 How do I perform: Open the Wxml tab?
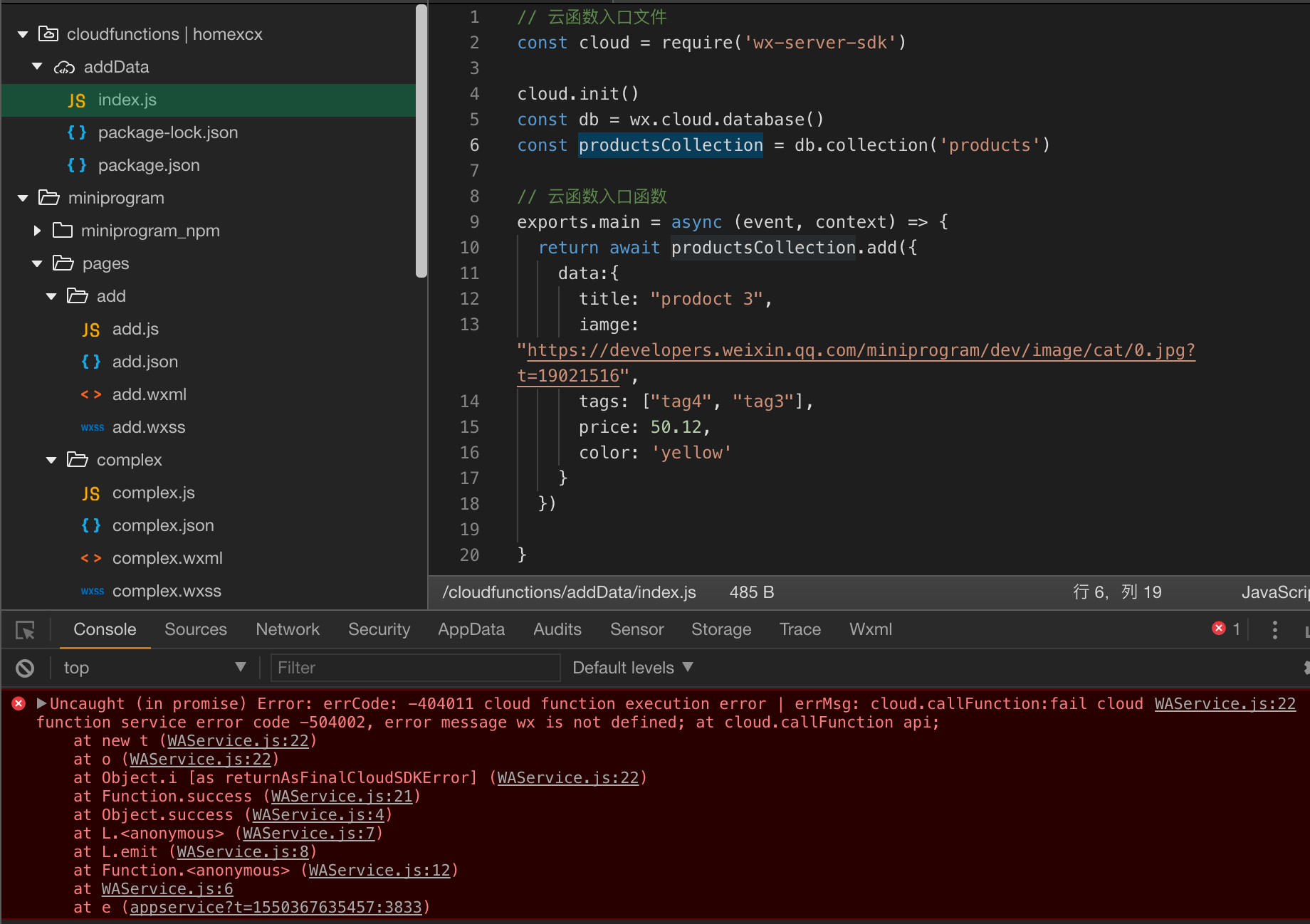870,629
